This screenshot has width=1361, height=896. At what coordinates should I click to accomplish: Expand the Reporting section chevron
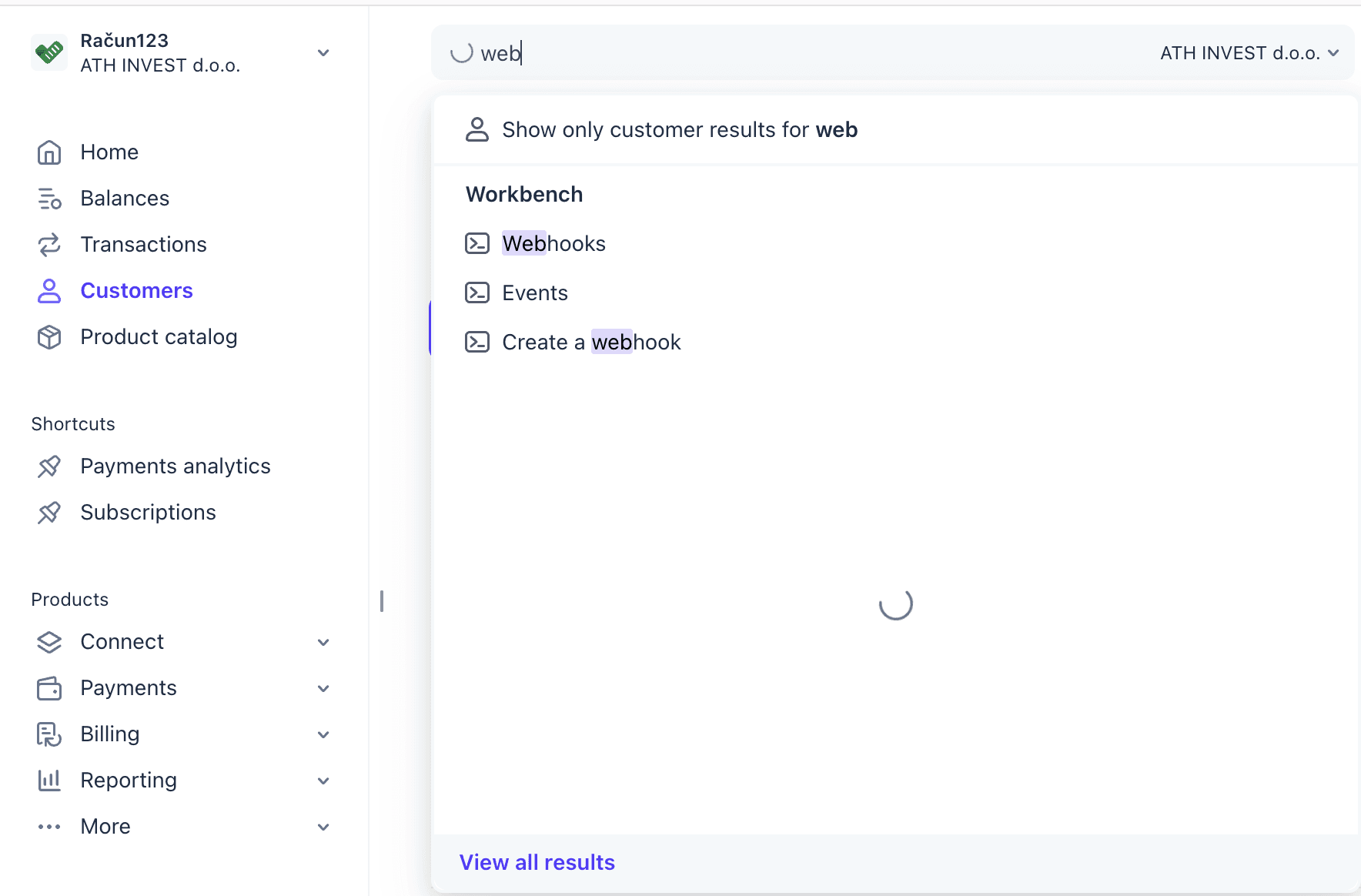click(323, 781)
